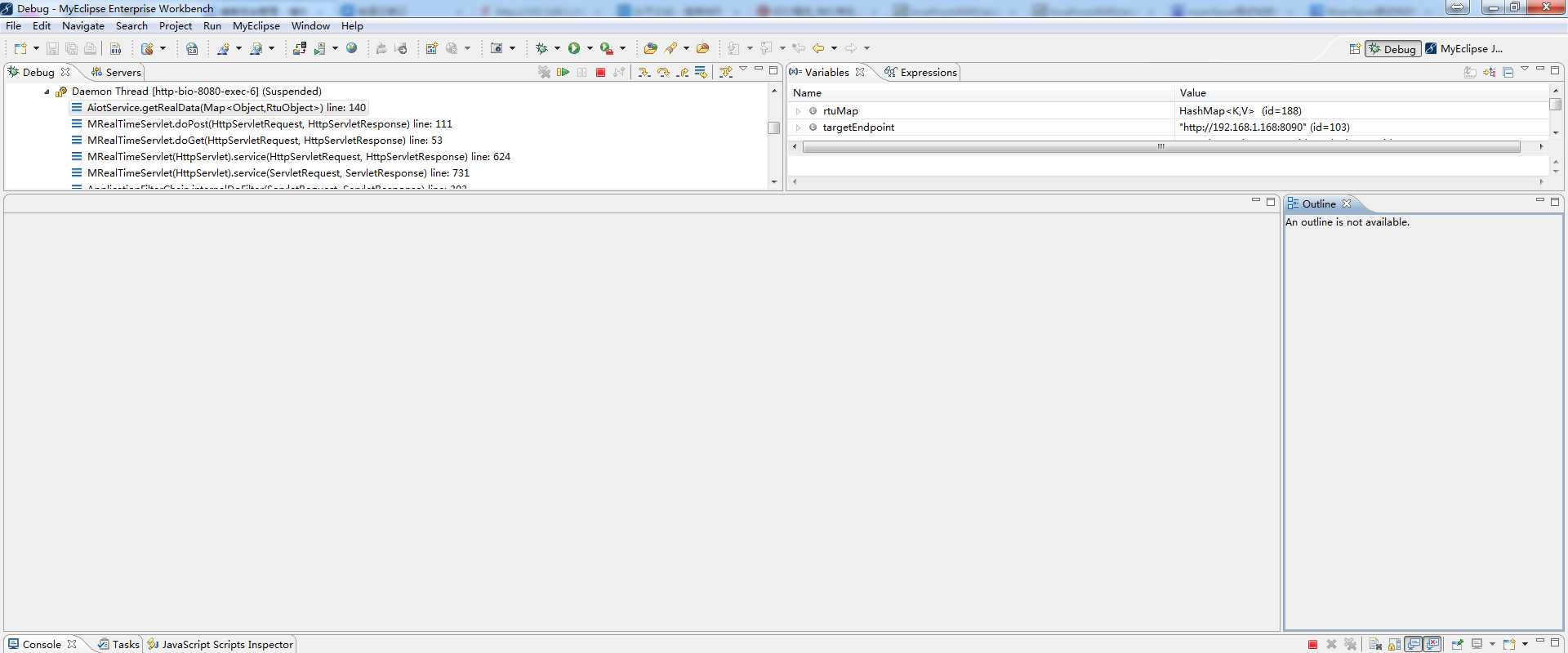This screenshot has width=1568, height=653.
Task: Select MRealTimeServlet.doPost stack frame line 111
Action: tap(261, 124)
